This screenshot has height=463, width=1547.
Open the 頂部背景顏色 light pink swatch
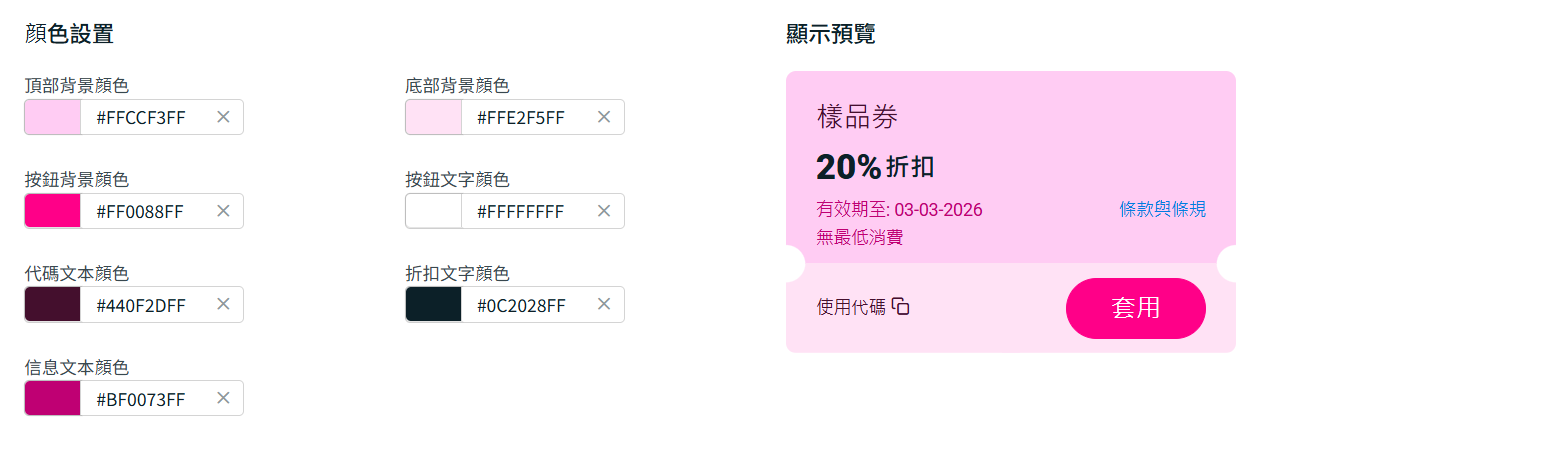click(x=53, y=117)
